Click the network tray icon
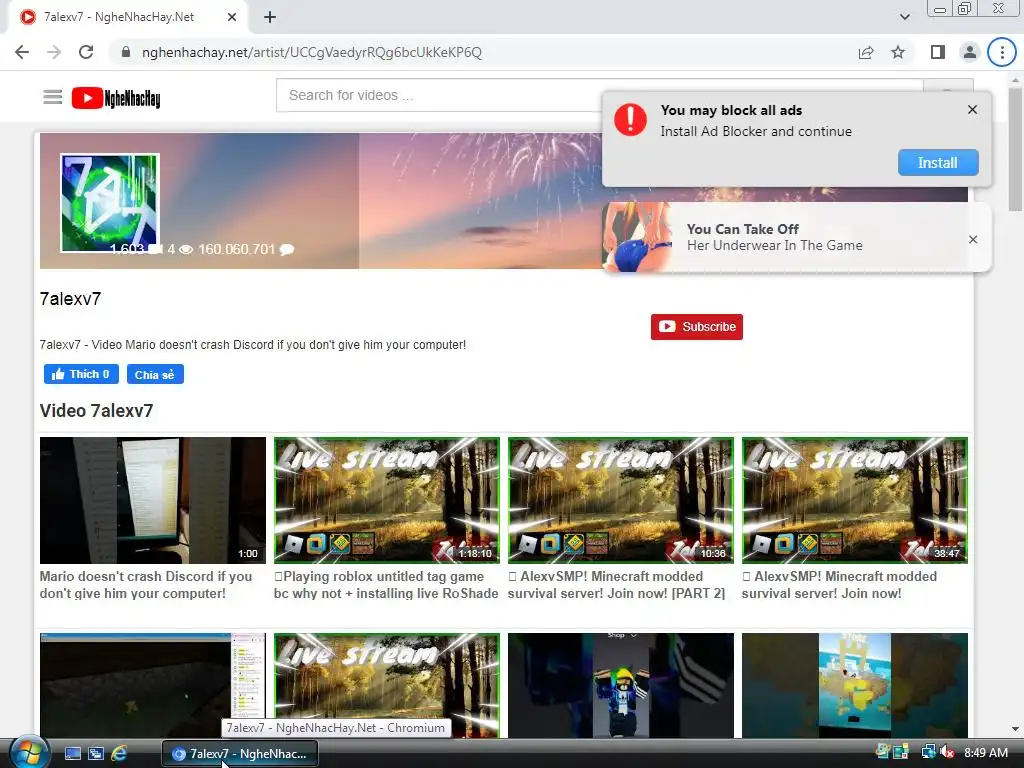 tap(928, 753)
